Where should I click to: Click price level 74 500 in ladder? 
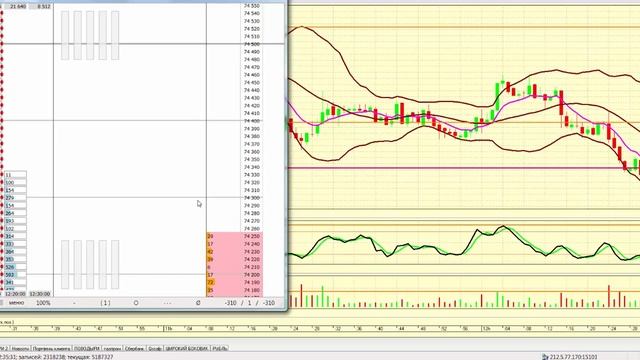[252, 44]
